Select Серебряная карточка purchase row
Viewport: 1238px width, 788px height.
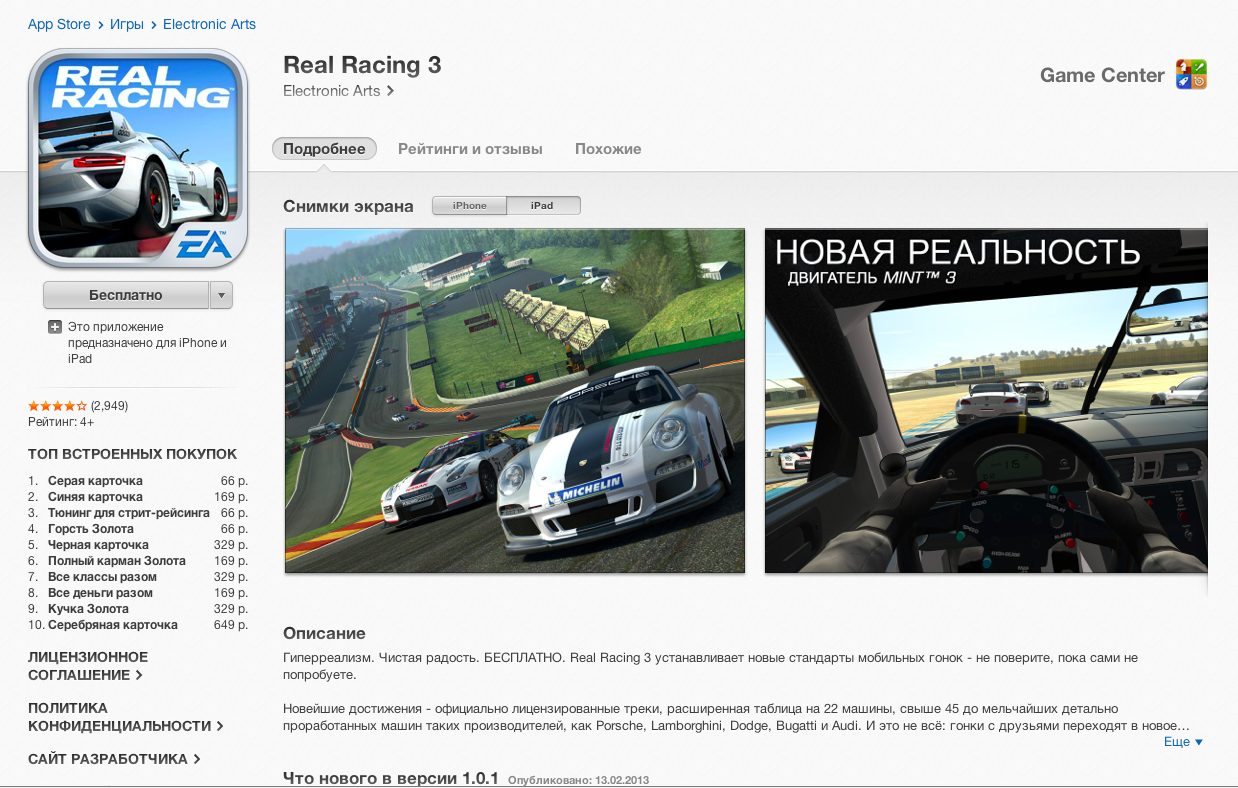point(138,625)
